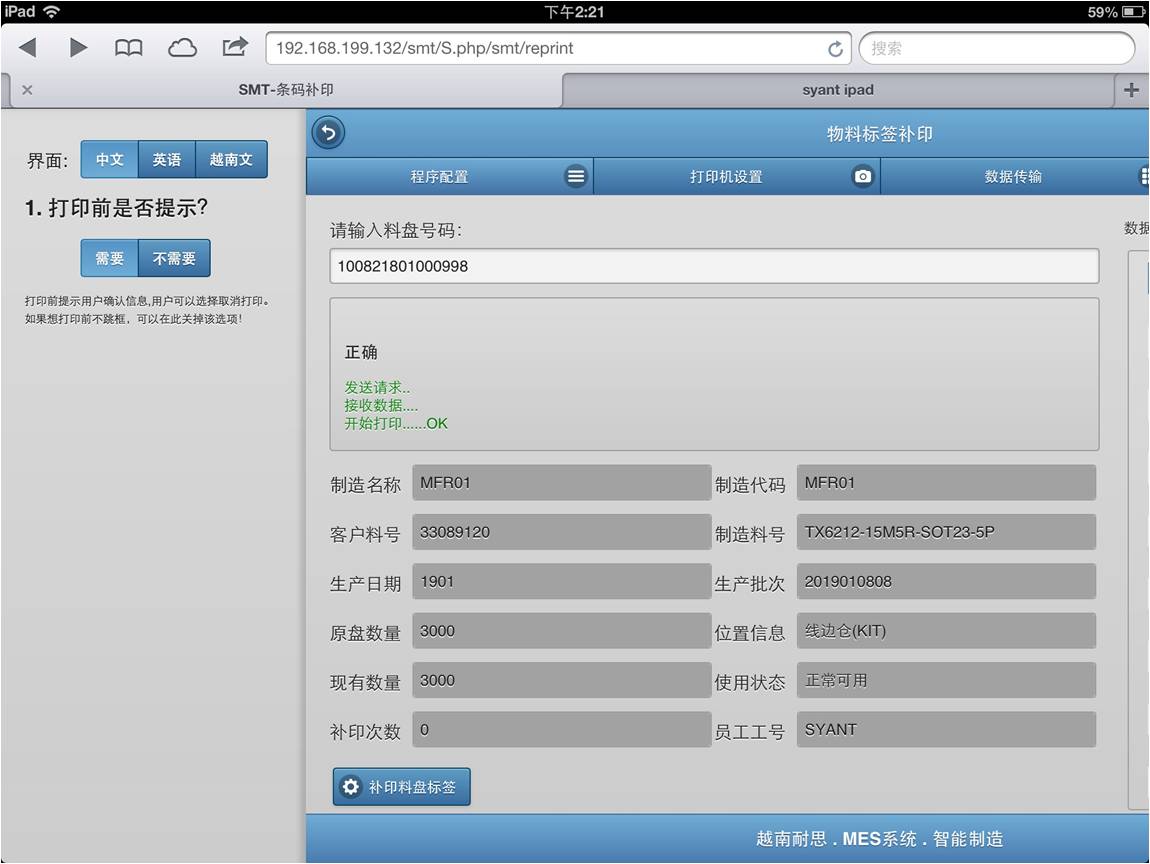The width and height of the screenshot is (1150, 864).
Task: Switch to the syant ipad tab
Action: [x=838, y=90]
